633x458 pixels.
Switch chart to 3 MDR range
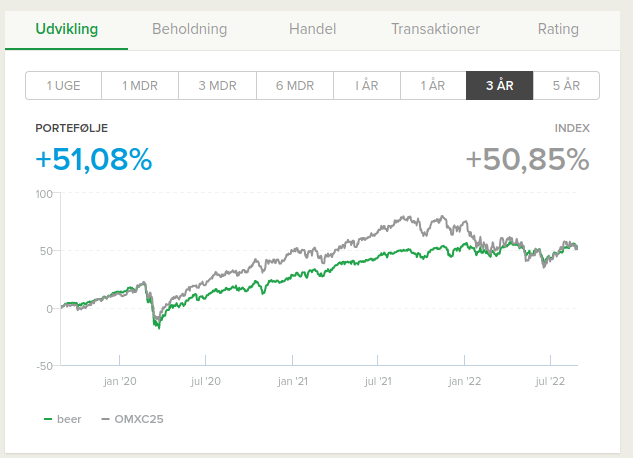[217, 86]
